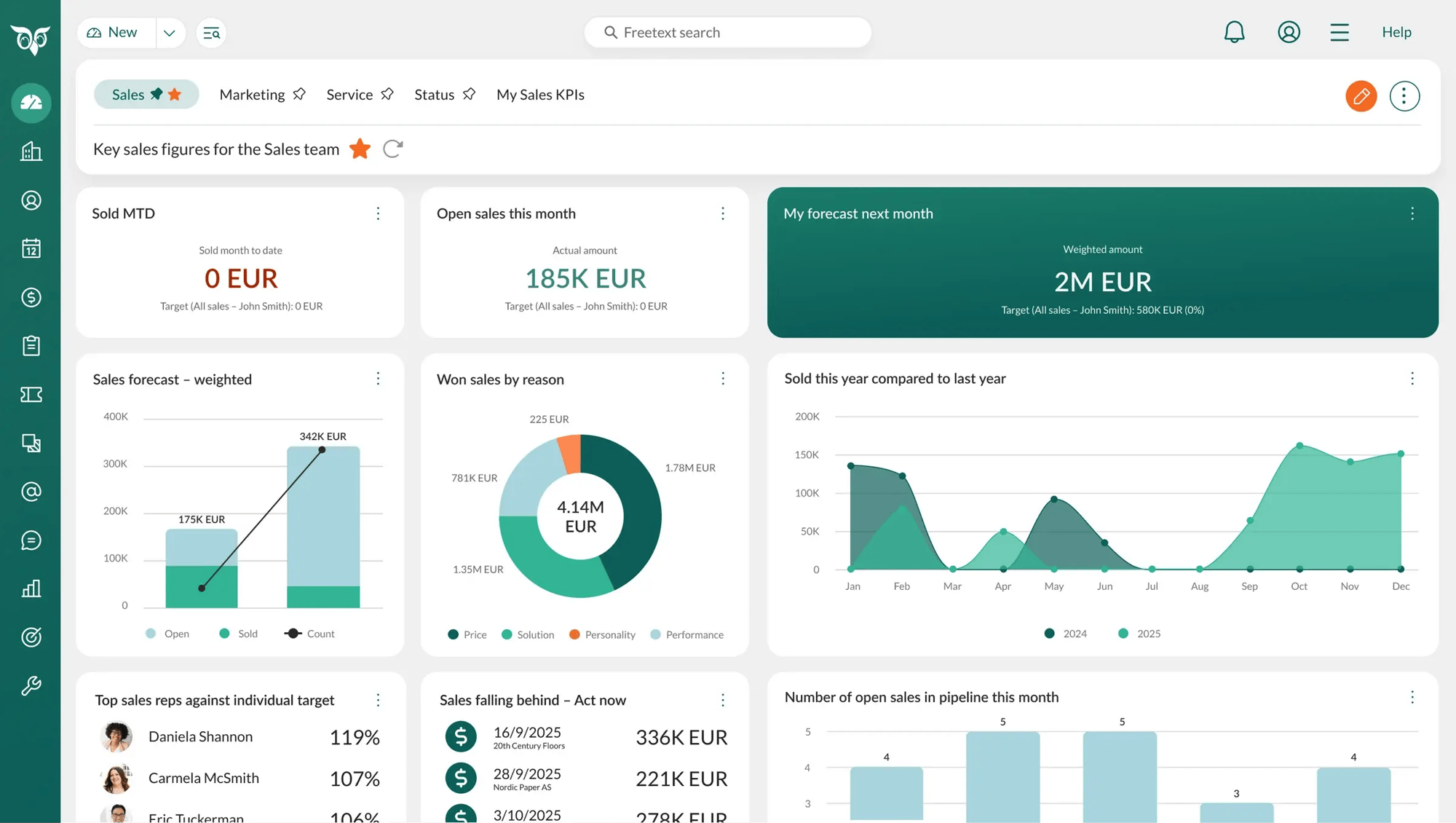Open Settings via the wrench icon
Screen dimensions: 1456x823
31,685
